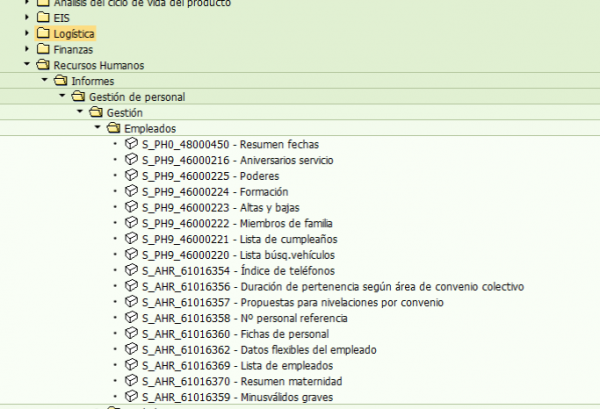Click the cube icon next to Aniversarios servicio
Image resolution: width=600 pixels, height=409 pixels.
tap(130, 160)
